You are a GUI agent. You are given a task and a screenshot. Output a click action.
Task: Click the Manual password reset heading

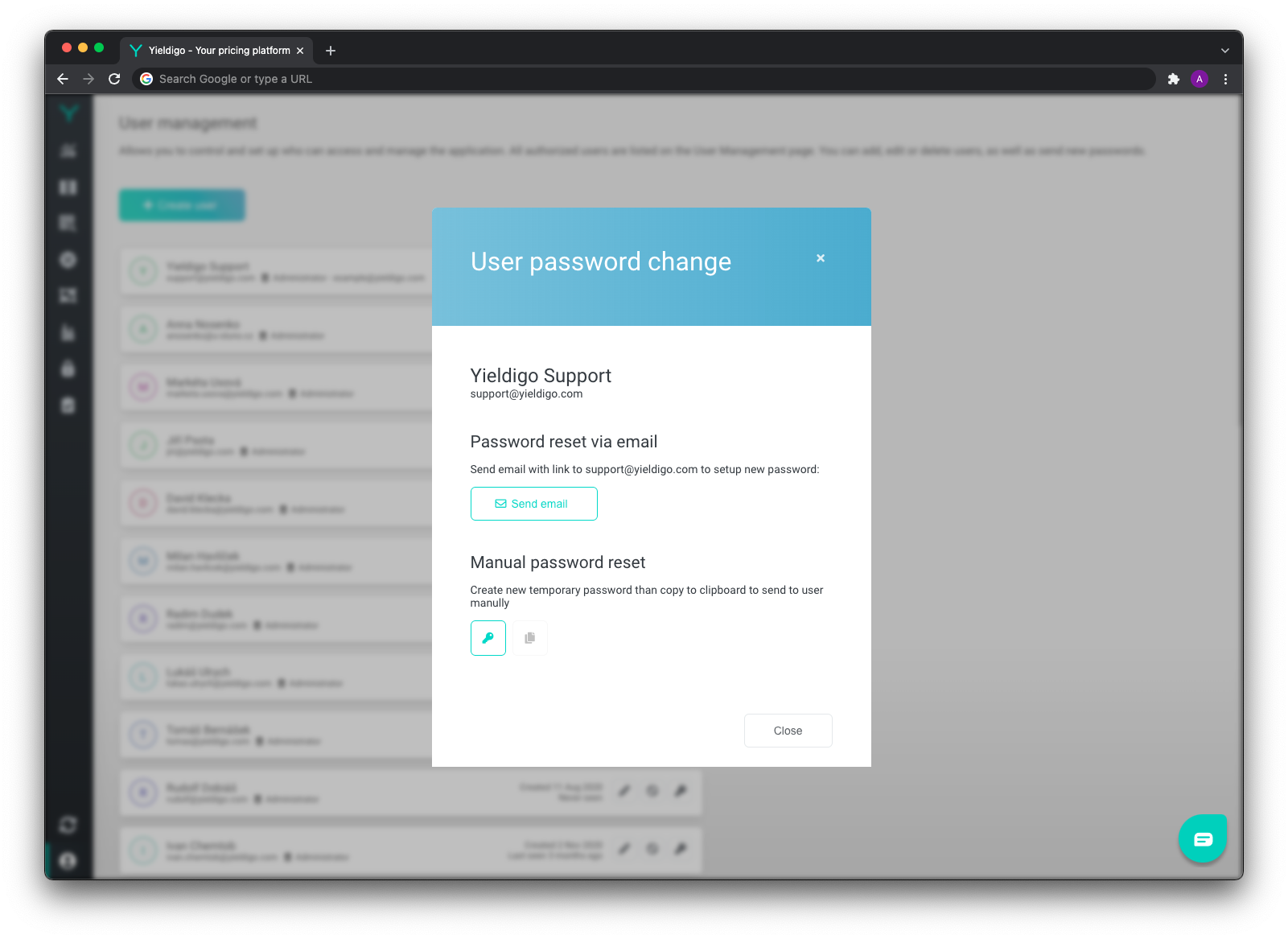[558, 562]
